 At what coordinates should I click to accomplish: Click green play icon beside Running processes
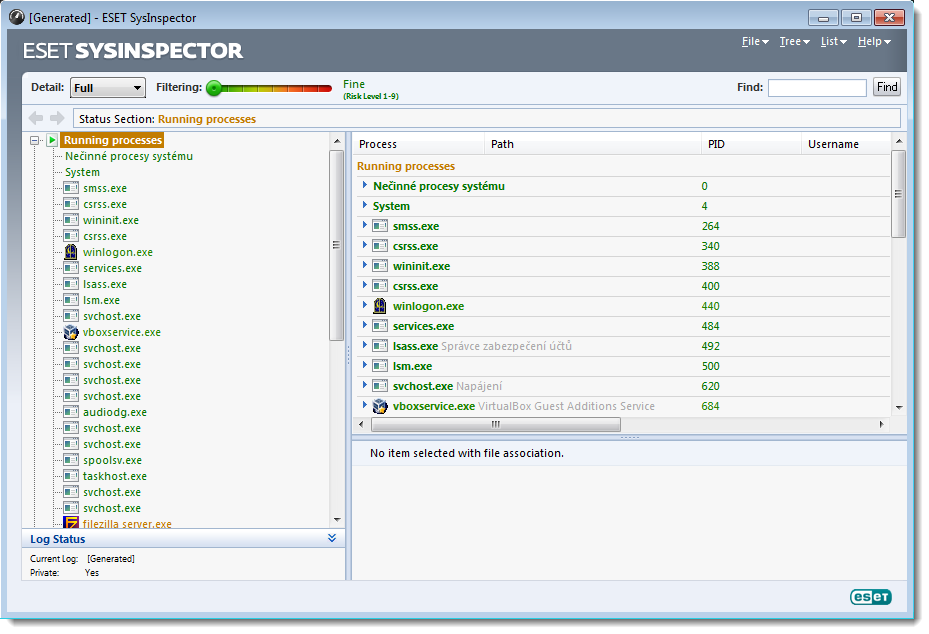tap(52, 140)
